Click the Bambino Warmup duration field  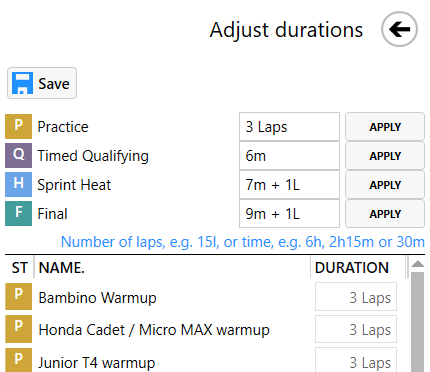tap(356, 297)
